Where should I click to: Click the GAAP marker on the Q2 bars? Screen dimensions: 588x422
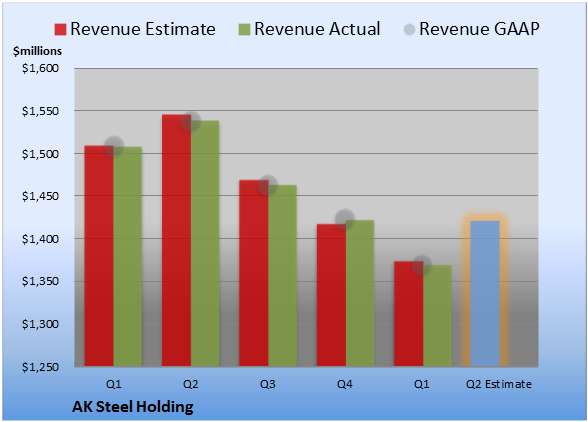pyautogui.click(x=191, y=122)
